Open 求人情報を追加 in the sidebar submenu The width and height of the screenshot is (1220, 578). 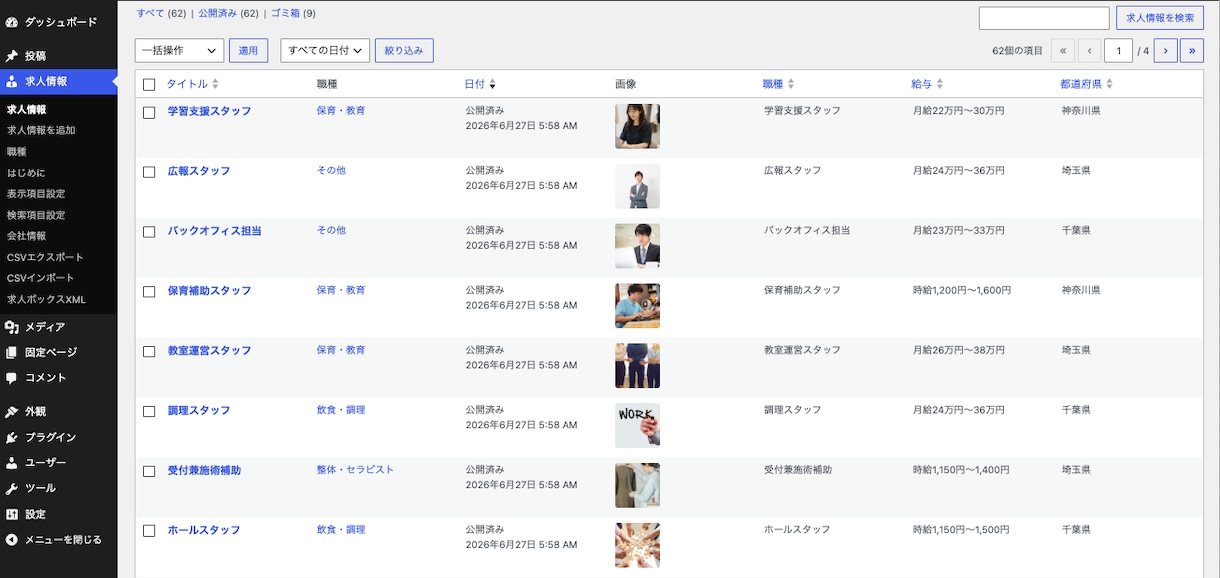(x=41, y=130)
